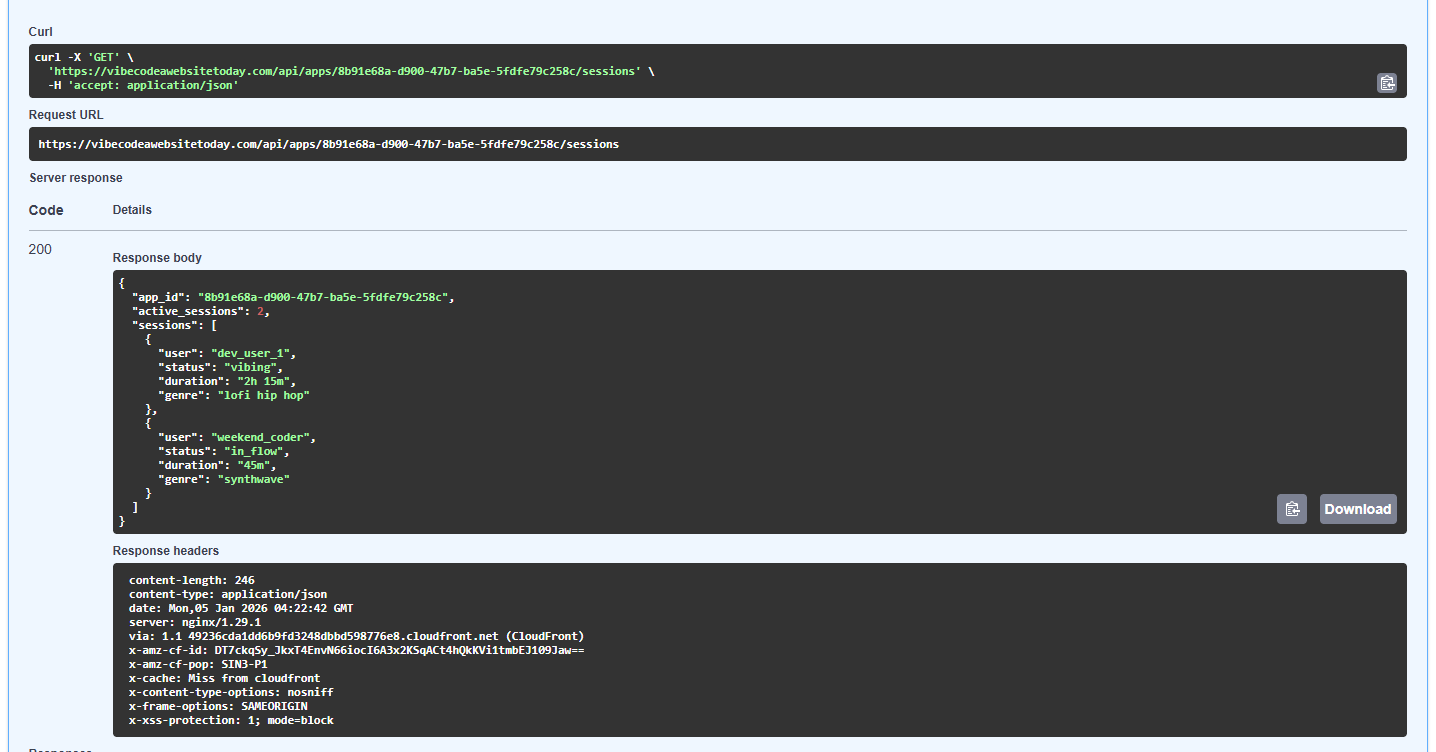Click the accept header line in curl block
Screen dimensions: 1436x752
143,85
